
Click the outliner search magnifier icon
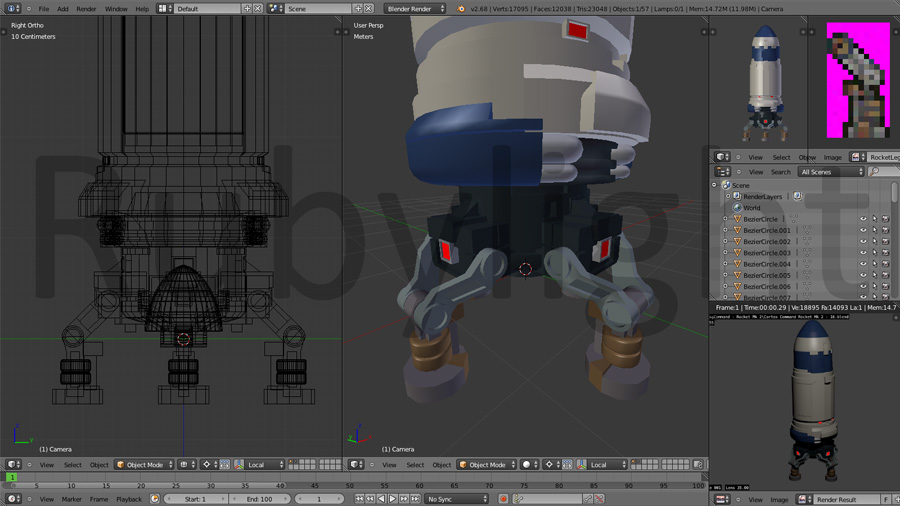tap(875, 172)
